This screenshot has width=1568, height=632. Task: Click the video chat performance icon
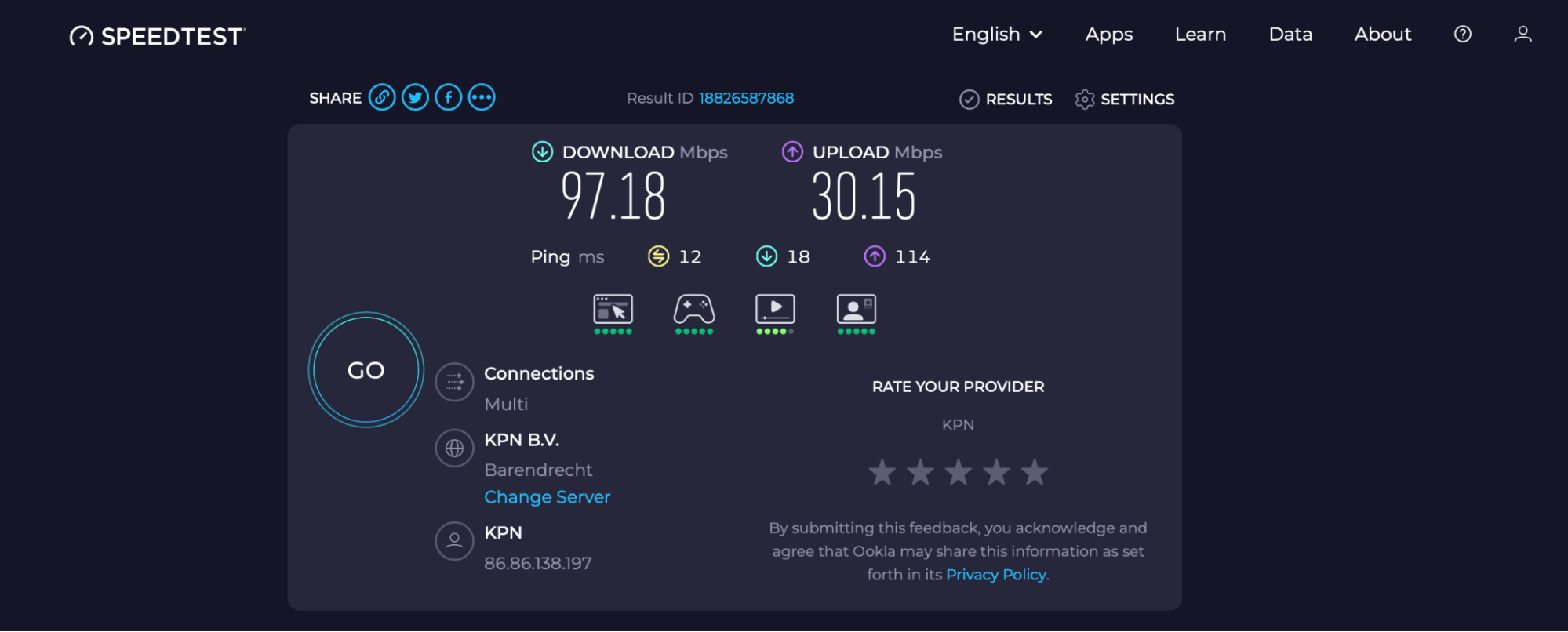[856, 311]
